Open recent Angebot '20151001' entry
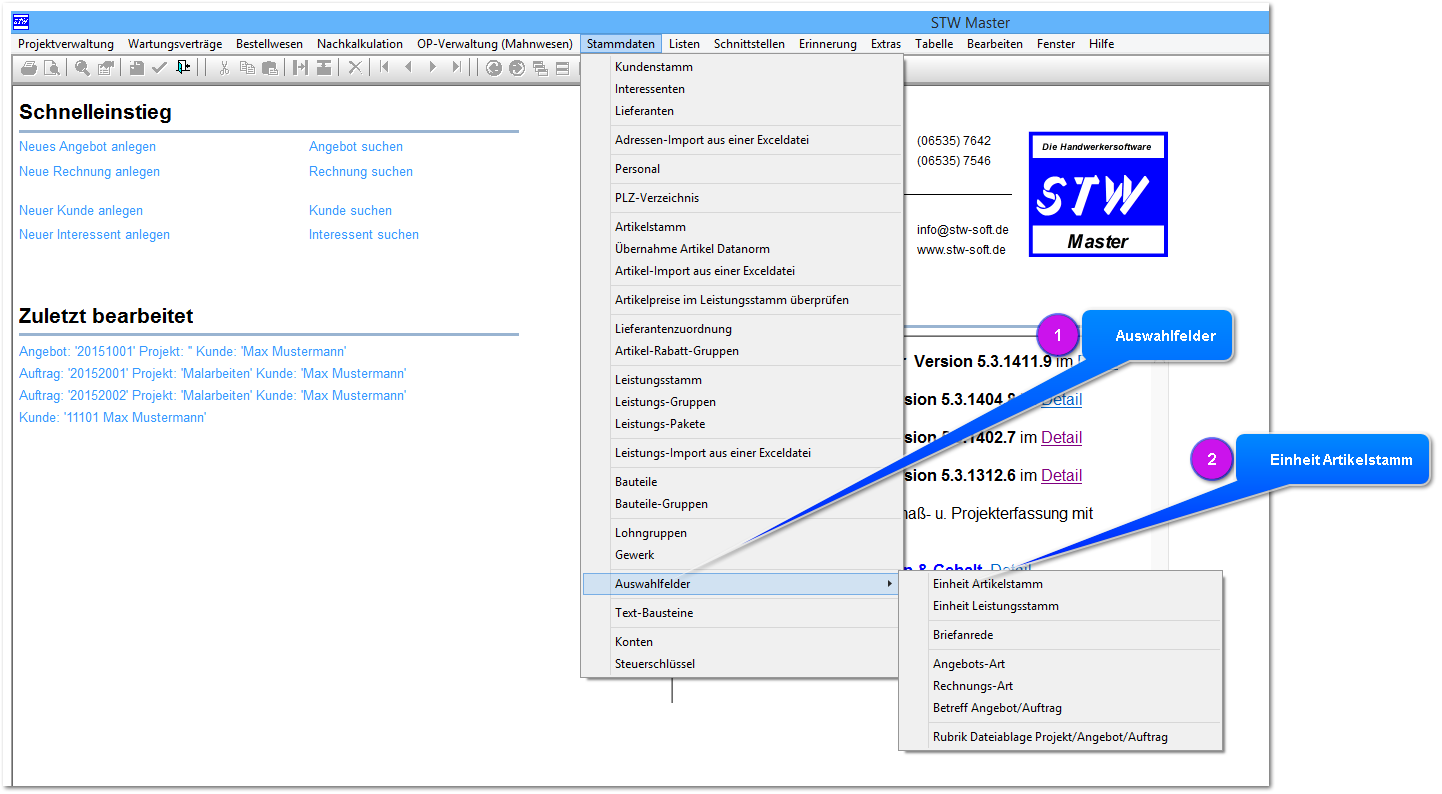This screenshot has height=794, width=1442. 183,352
